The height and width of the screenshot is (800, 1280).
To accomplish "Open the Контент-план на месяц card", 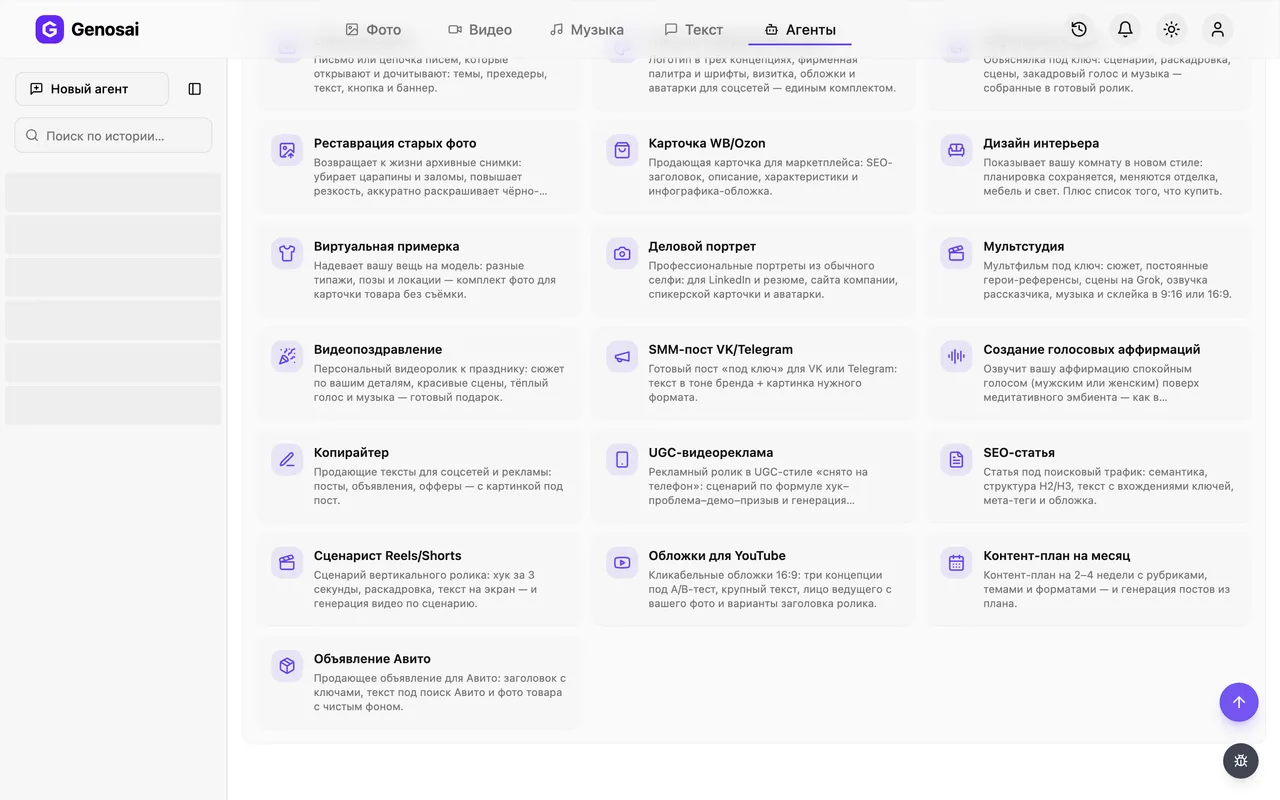I will [x=1088, y=579].
